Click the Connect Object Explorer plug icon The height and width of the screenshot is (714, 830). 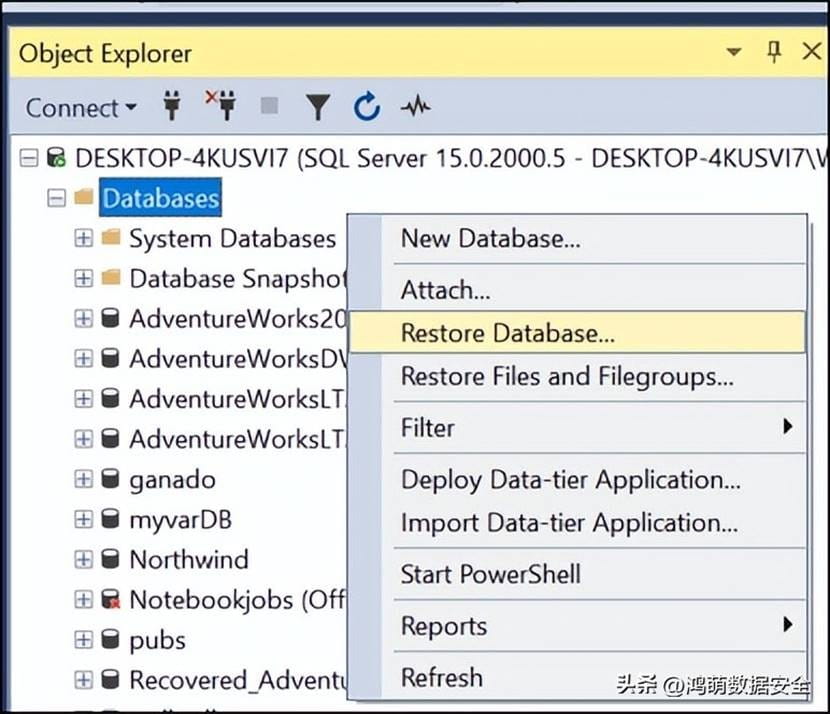click(x=172, y=106)
